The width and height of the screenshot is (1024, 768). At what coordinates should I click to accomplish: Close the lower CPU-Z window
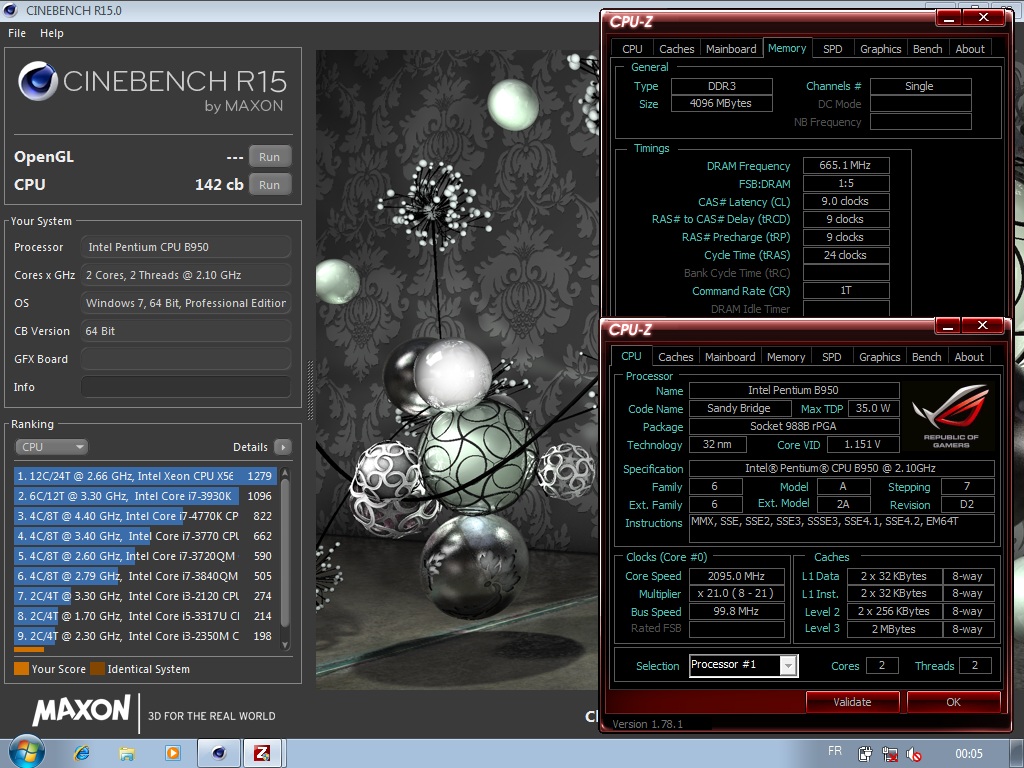click(x=982, y=325)
